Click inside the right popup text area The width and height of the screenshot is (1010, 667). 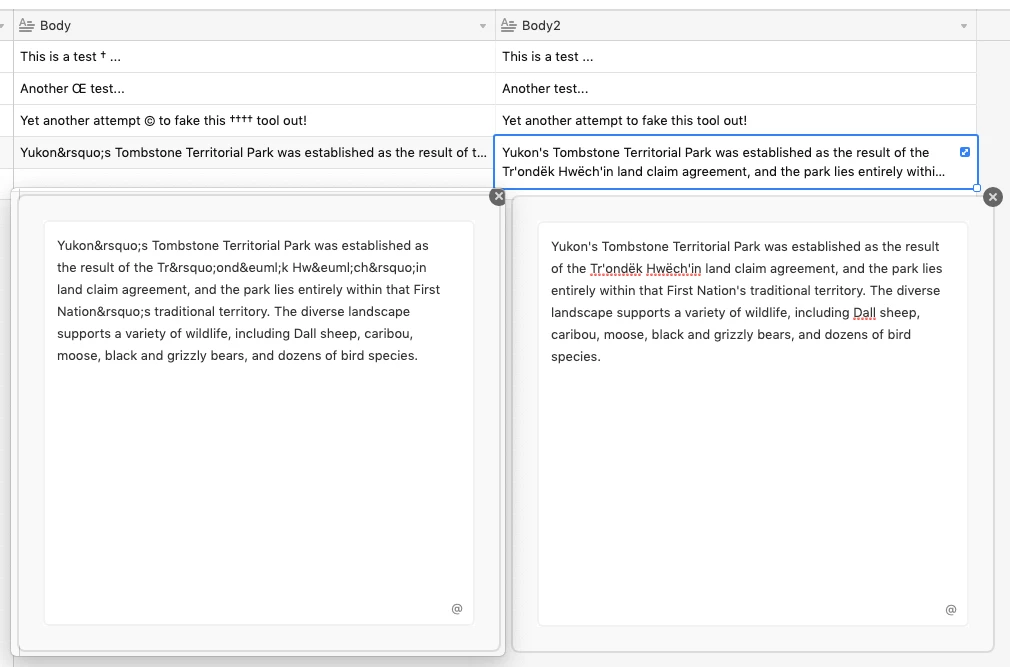coord(752,424)
